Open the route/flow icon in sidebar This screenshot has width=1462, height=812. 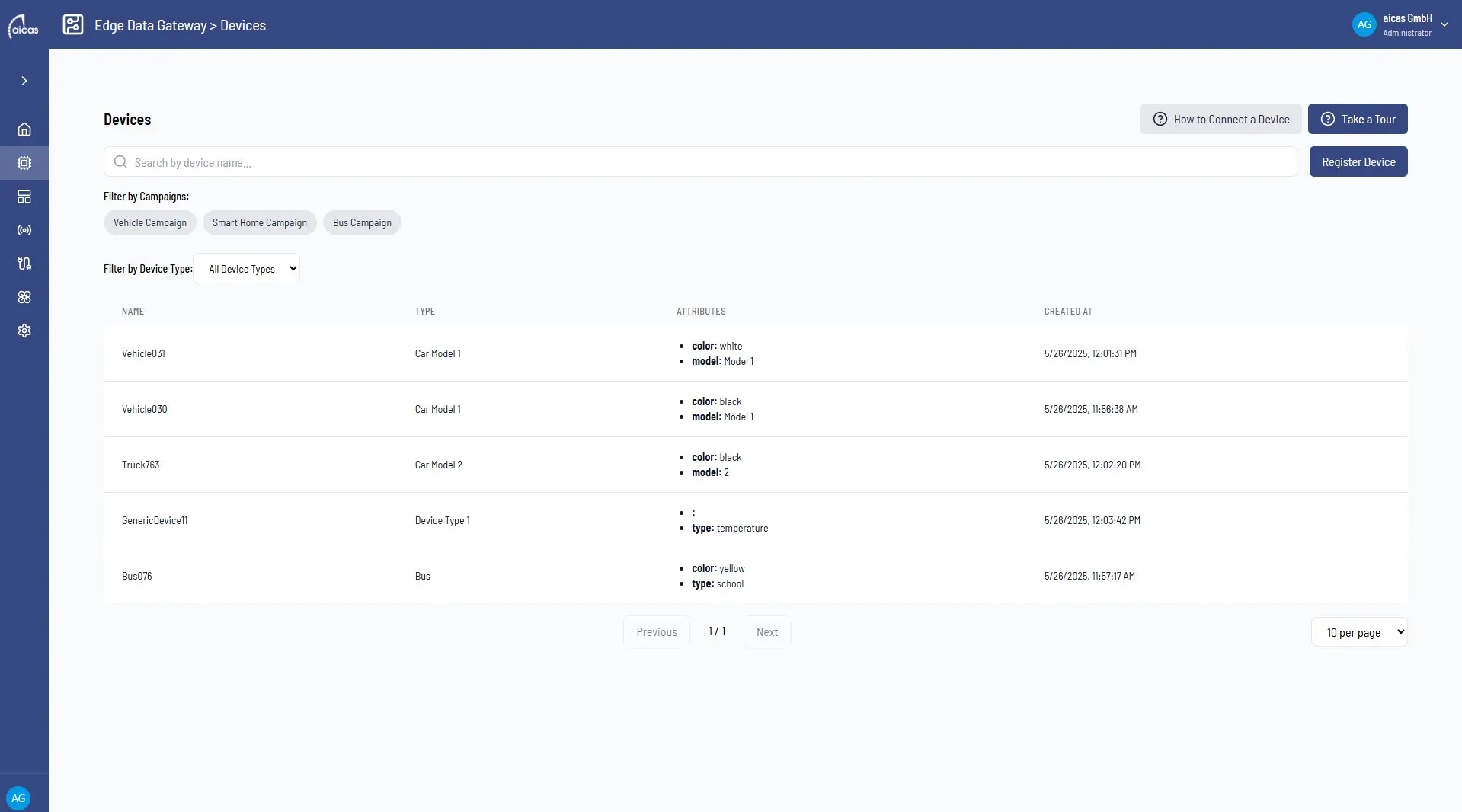click(24, 264)
